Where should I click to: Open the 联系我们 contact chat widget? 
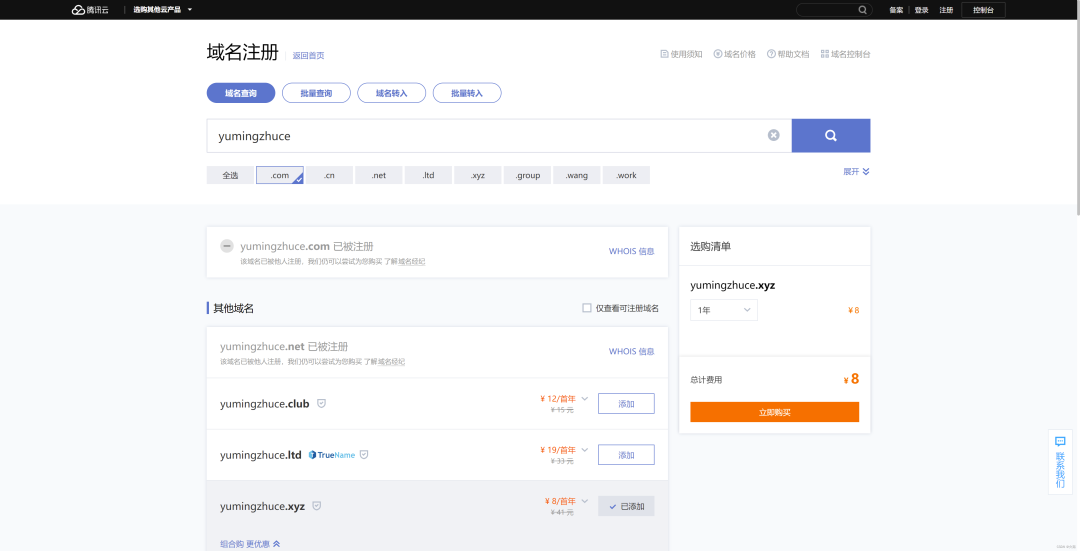(1060, 461)
